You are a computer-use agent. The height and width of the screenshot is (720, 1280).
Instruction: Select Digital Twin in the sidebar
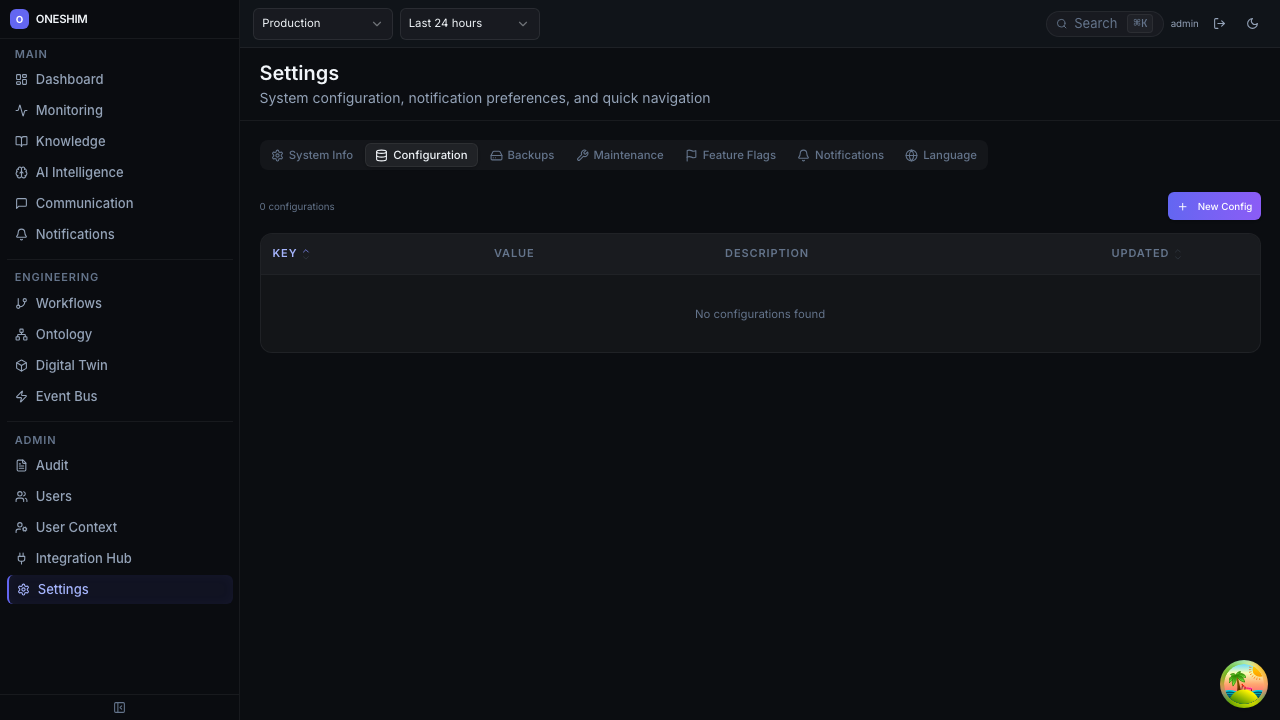(x=71, y=365)
